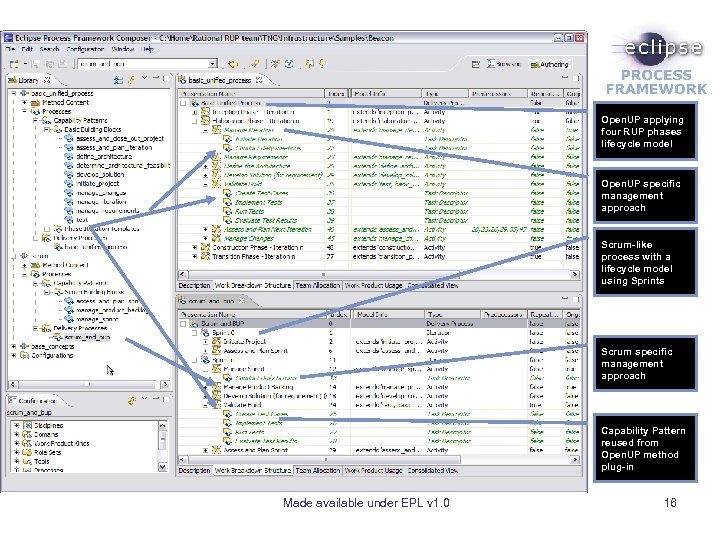
Task: Expand the base_concepts plug-in node
Action: [x=14, y=346]
